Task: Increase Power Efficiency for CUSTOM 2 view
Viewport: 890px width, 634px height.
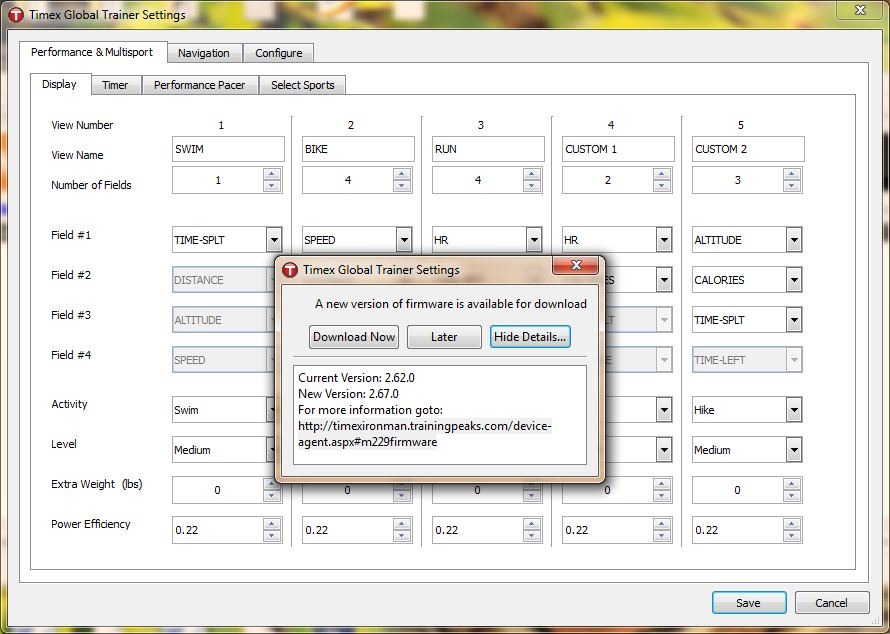Action: 792,523
